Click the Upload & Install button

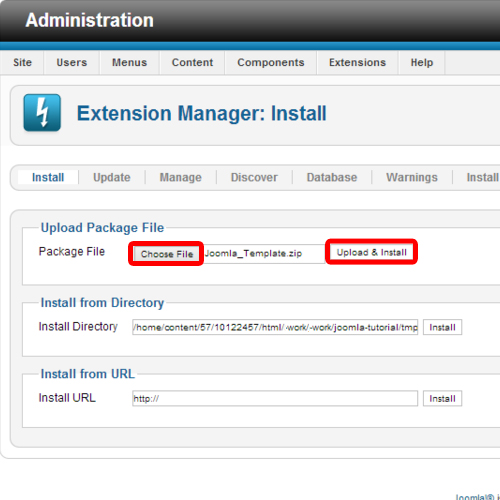(371, 252)
